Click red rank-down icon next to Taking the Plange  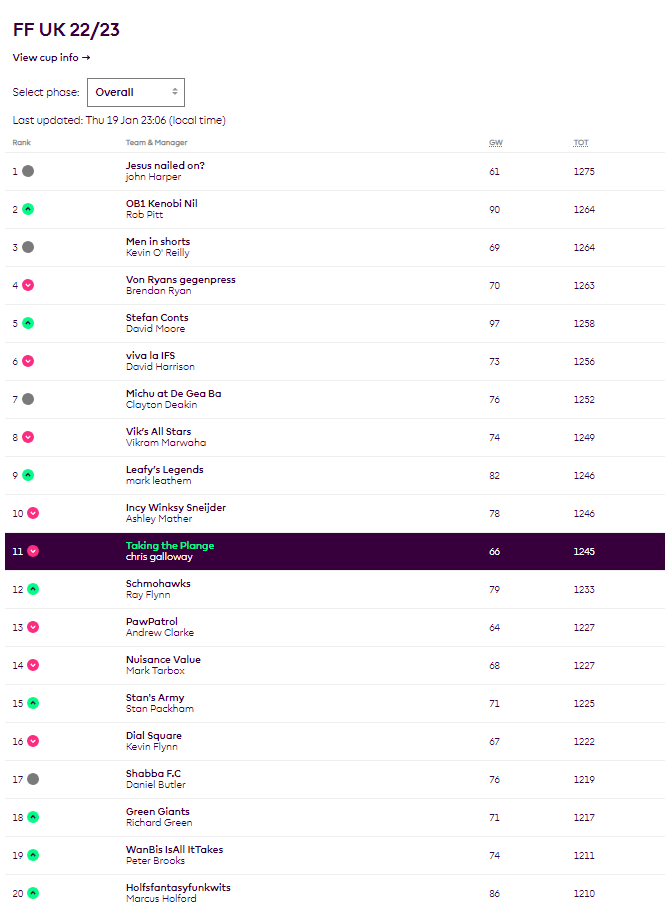33,551
